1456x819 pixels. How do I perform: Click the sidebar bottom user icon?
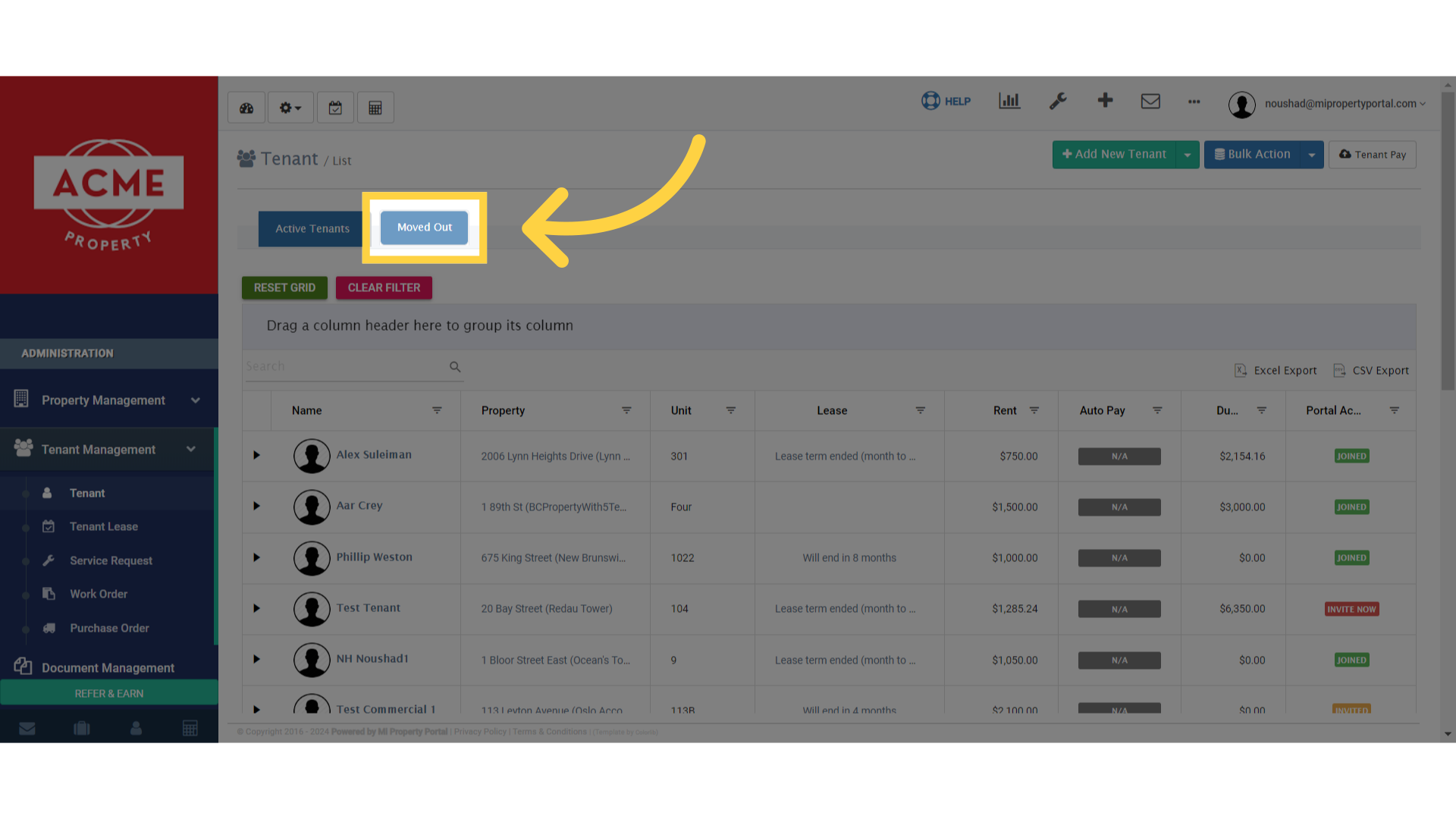[x=136, y=729]
